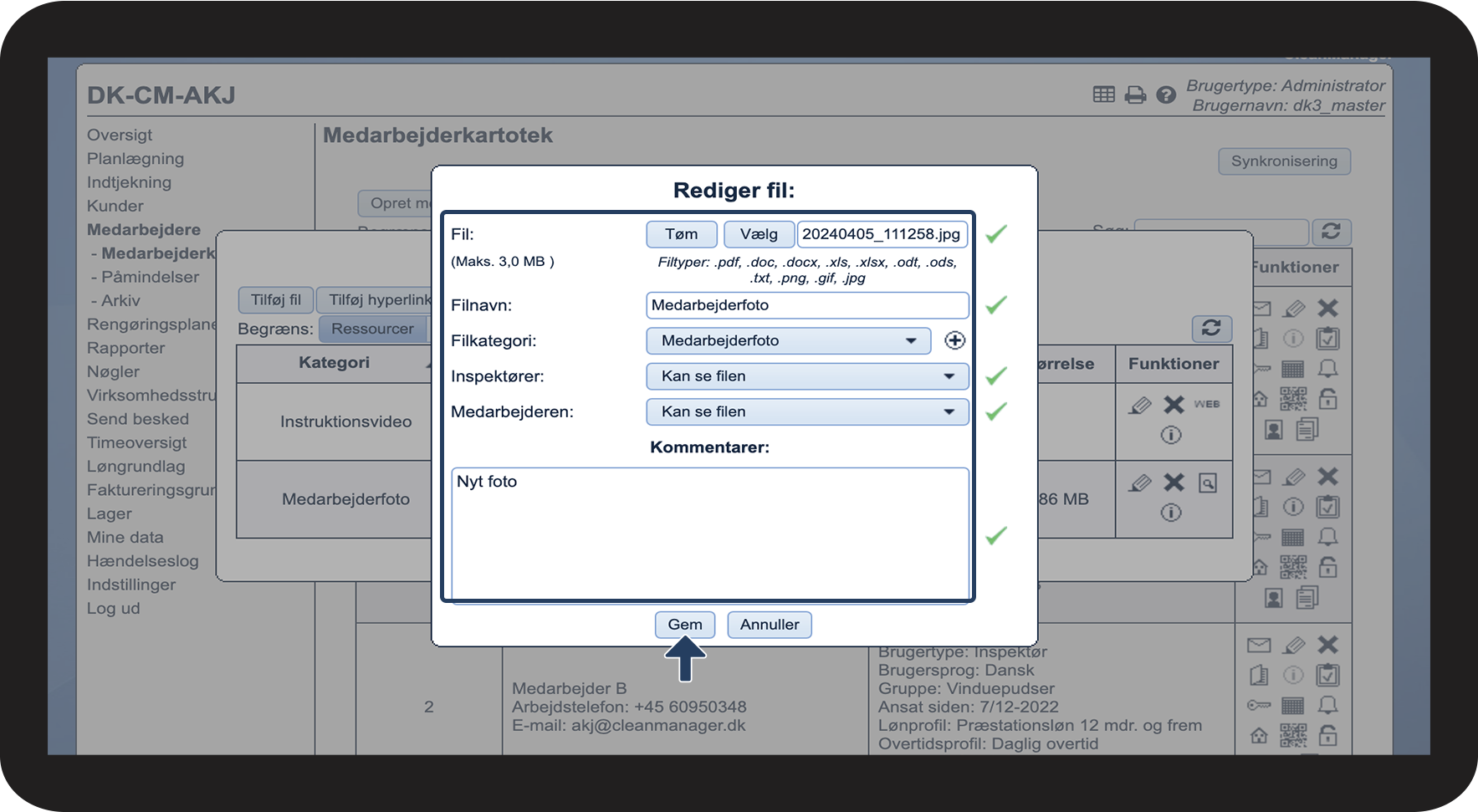Open Indstillinger in sidebar
1478x812 pixels.
[x=131, y=585]
